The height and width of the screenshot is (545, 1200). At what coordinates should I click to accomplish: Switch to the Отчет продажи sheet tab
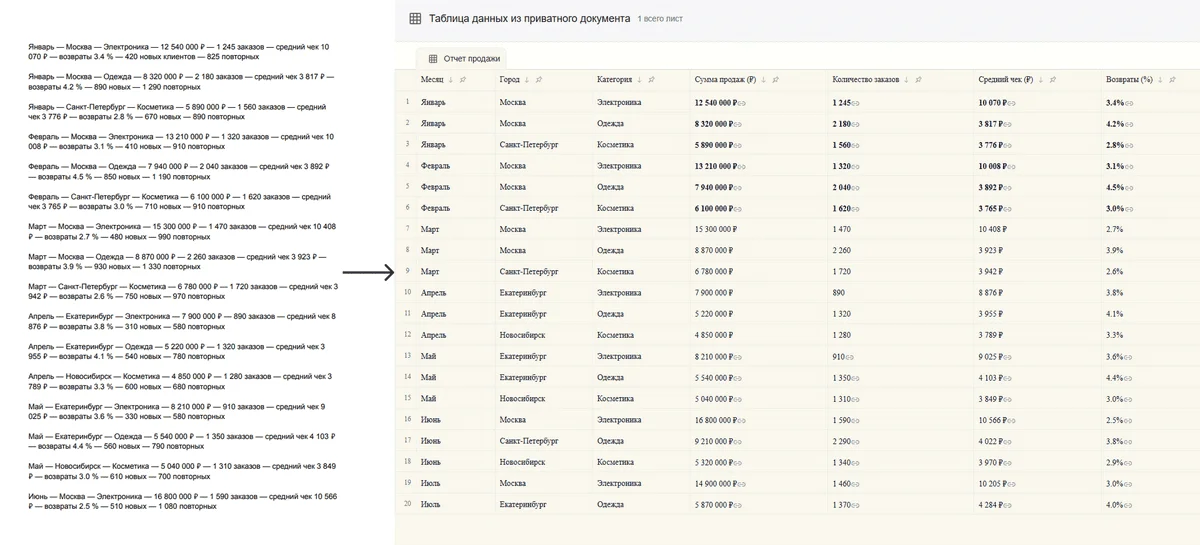pos(464,59)
